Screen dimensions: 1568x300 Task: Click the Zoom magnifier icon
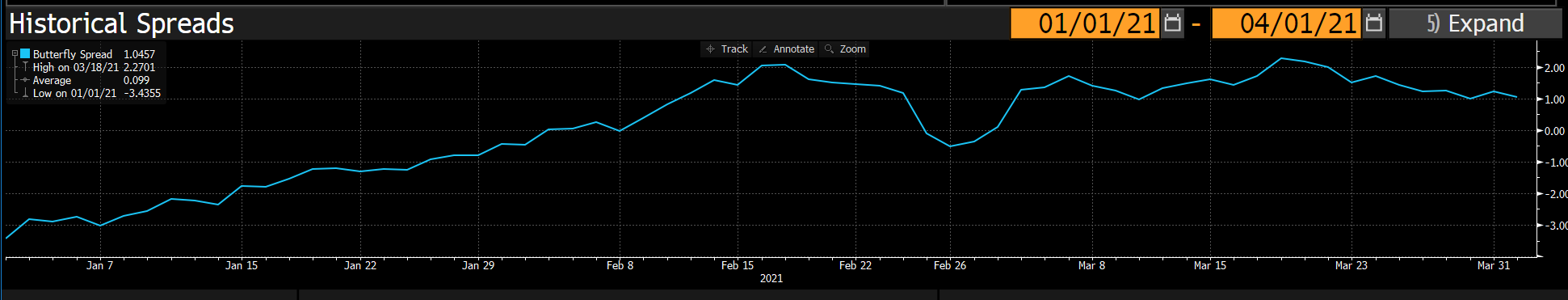[x=829, y=49]
